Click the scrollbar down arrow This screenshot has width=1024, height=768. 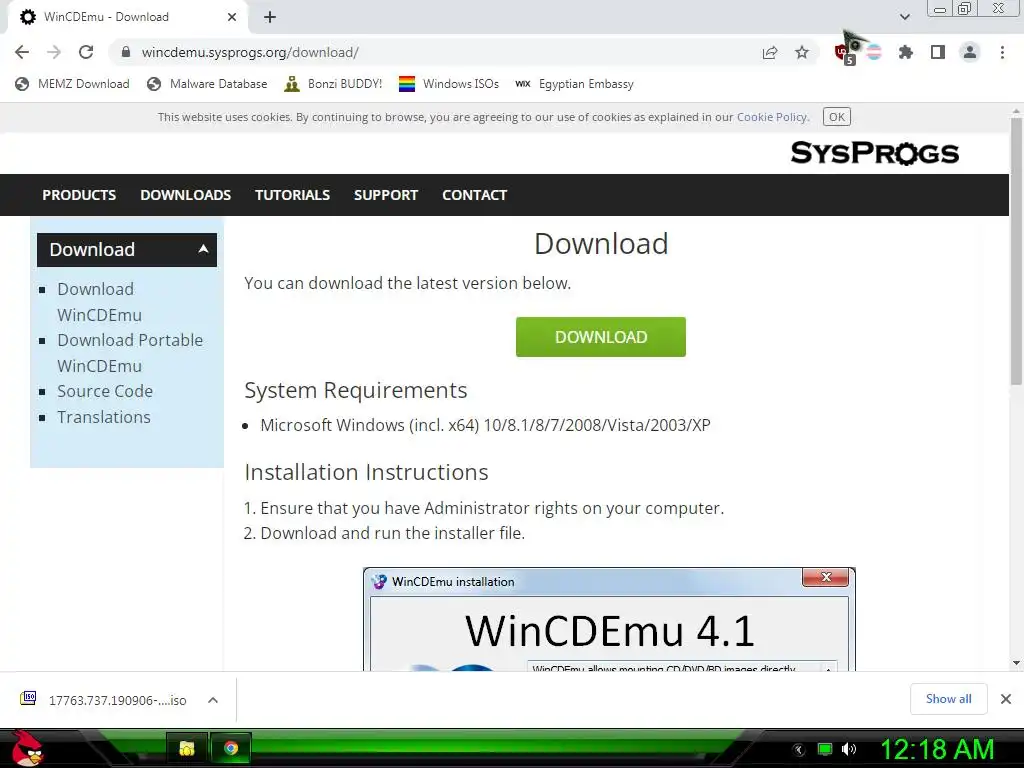[x=1016, y=663]
